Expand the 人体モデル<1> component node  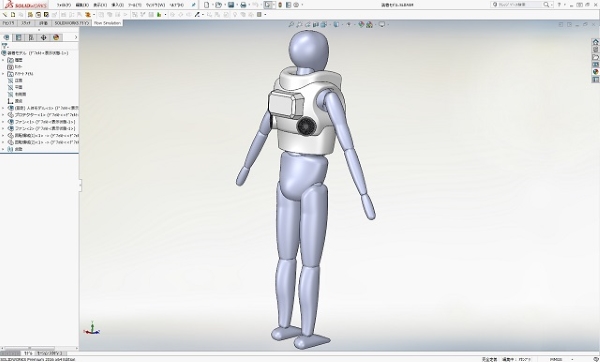(x=3, y=108)
